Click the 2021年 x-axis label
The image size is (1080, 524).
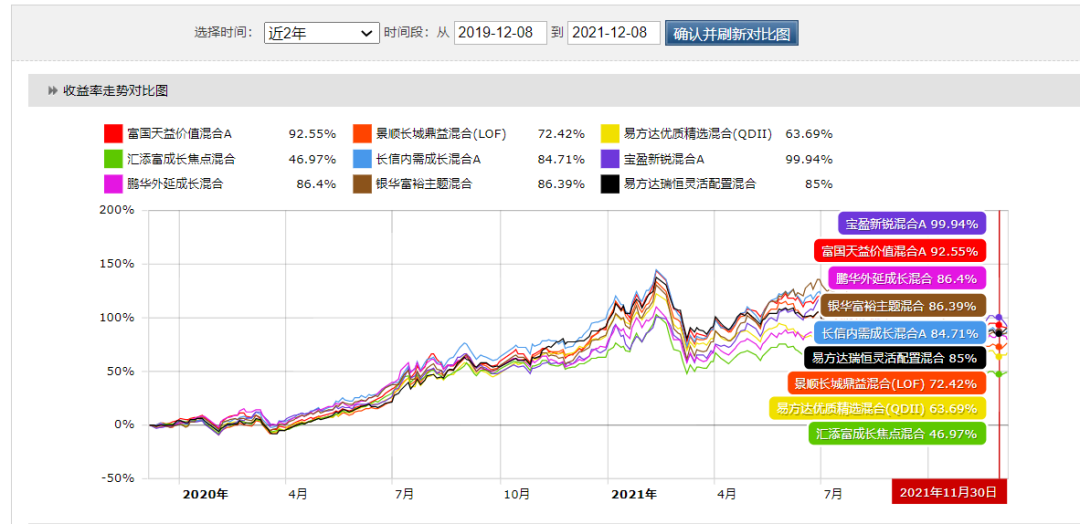[635, 494]
